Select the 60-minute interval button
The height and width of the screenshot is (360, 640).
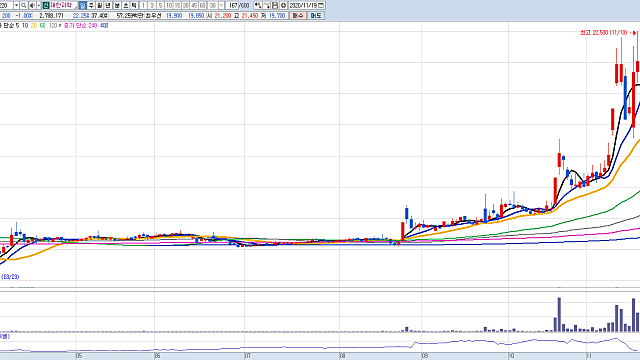202,5
